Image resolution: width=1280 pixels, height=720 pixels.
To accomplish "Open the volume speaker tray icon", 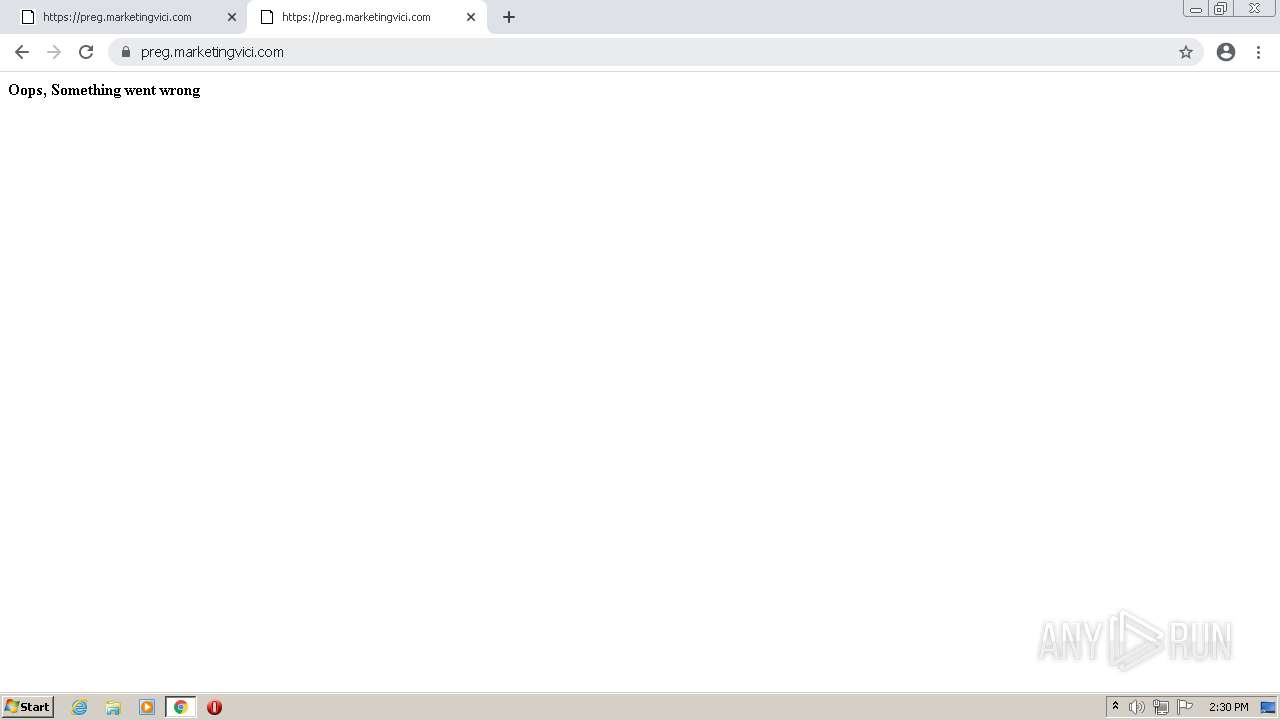I will [1136, 707].
